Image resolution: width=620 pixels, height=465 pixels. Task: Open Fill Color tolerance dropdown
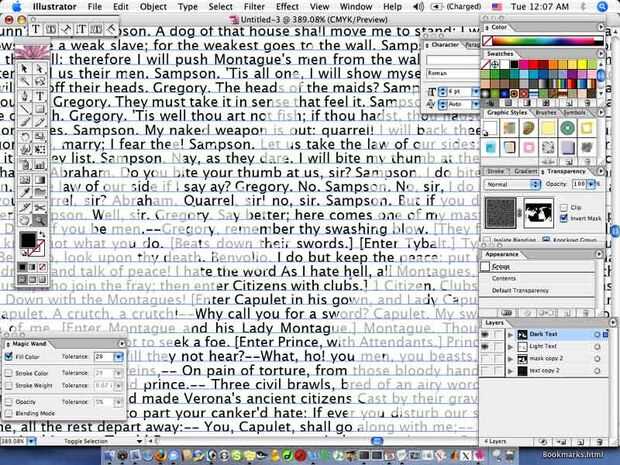pyautogui.click(x=118, y=357)
